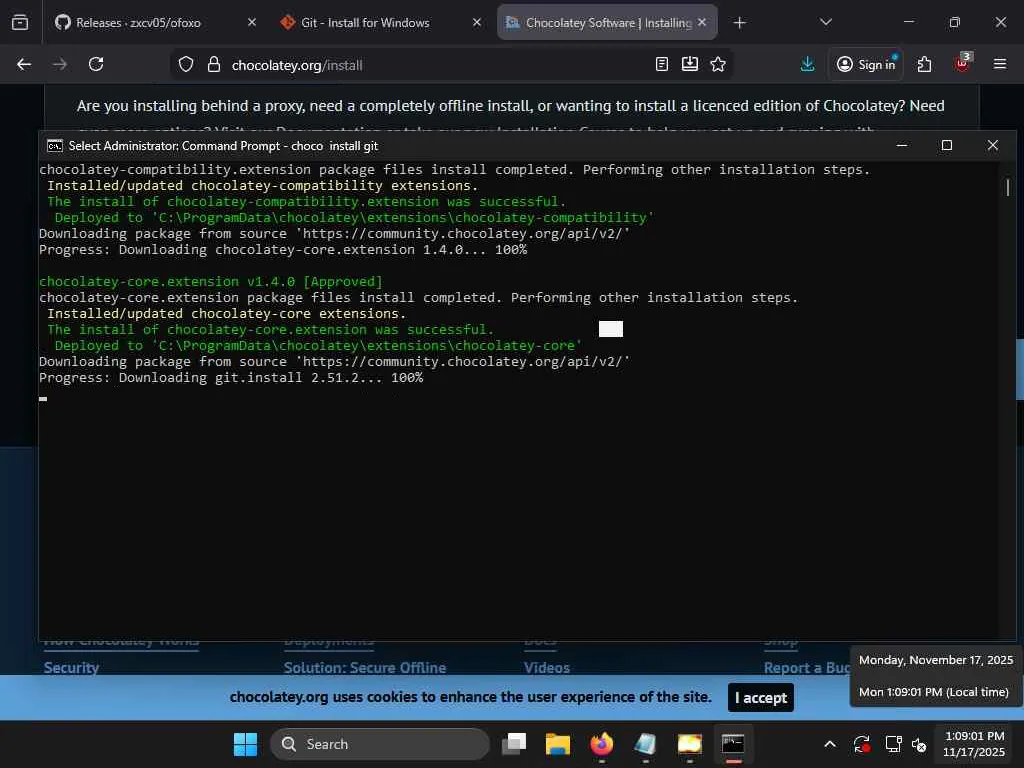1024x768 pixels.
Task: Open the yellow image app in taskbar
Action: (x=690, y=744)
